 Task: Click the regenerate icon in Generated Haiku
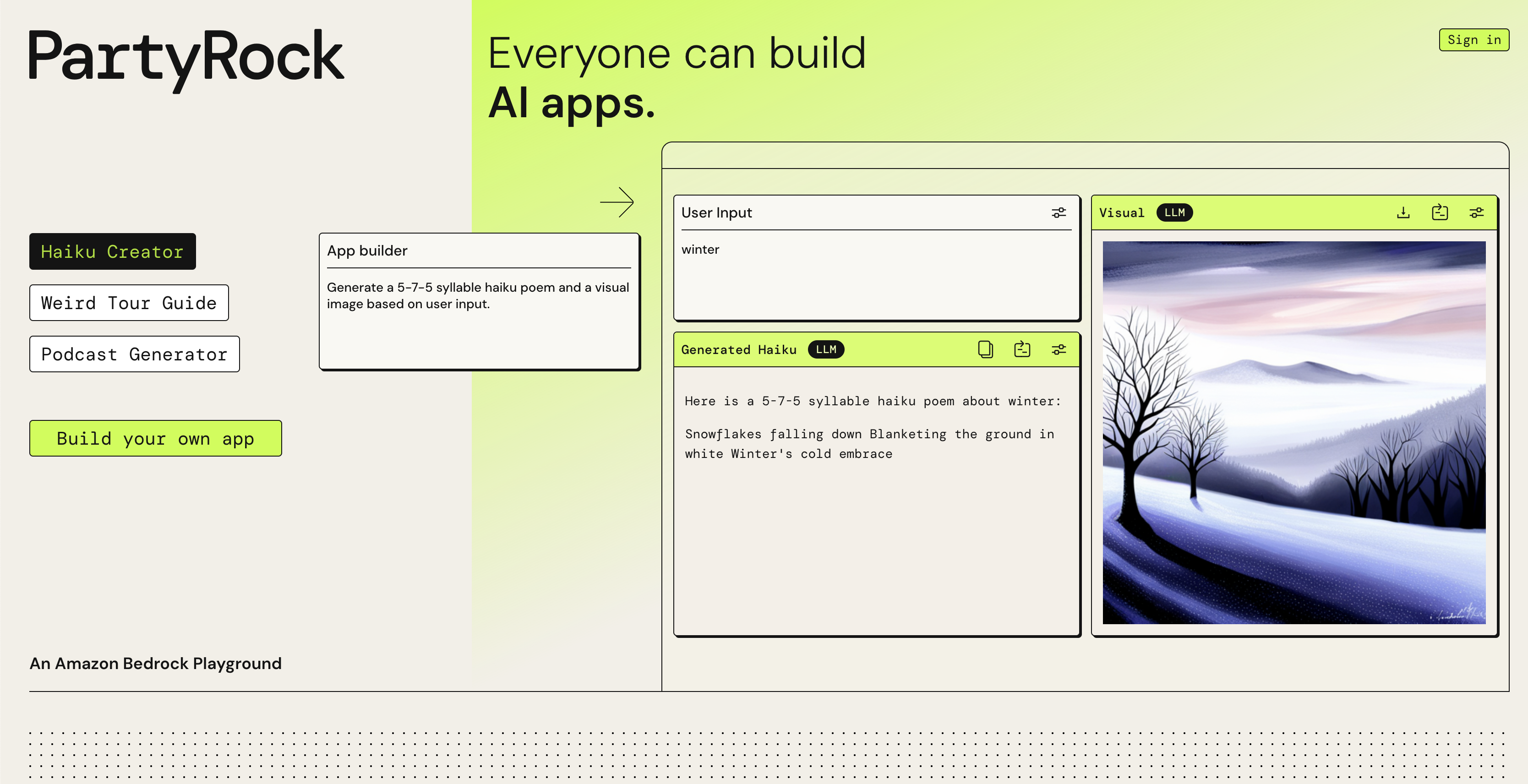pyautogui.click(x=1021, y=349)
